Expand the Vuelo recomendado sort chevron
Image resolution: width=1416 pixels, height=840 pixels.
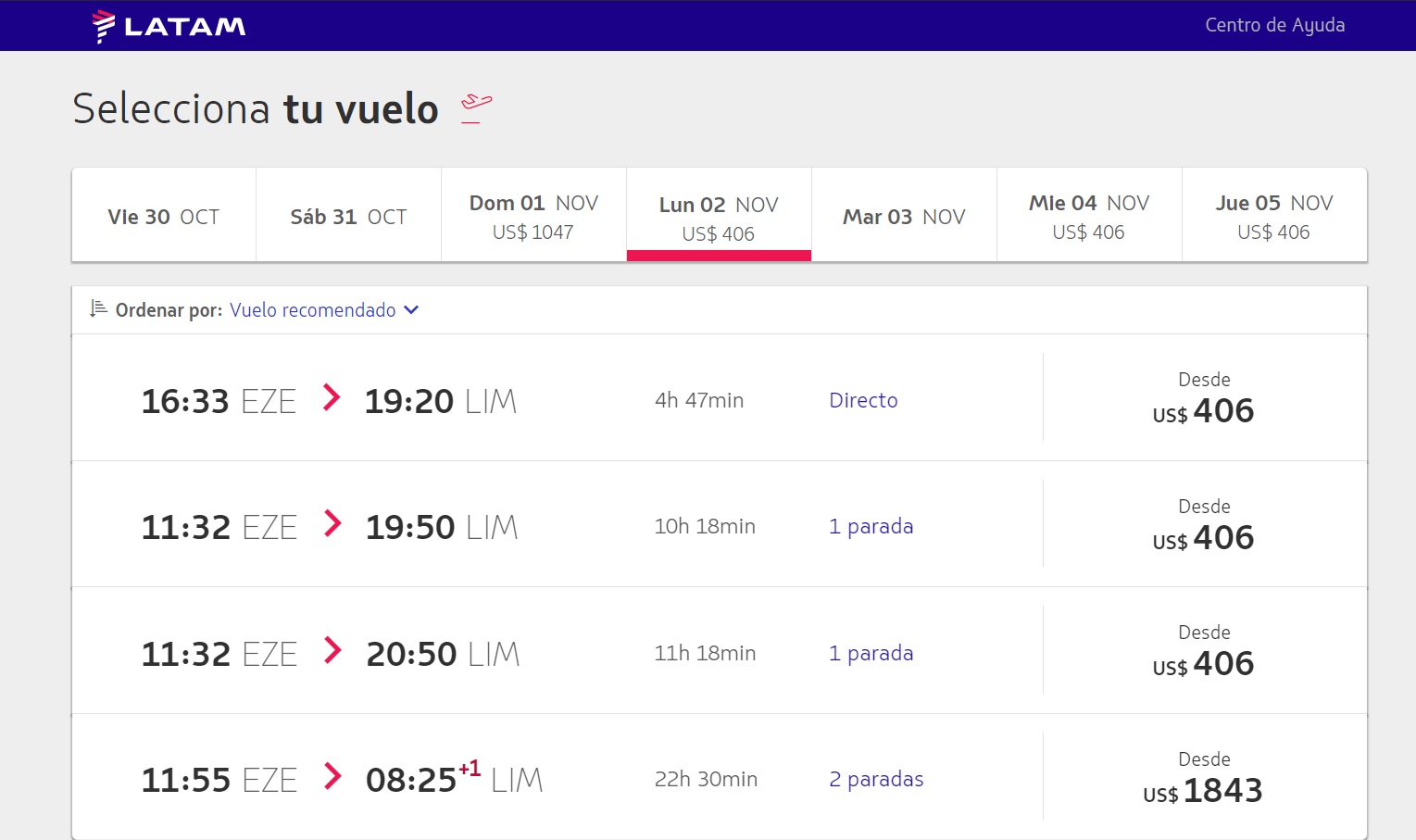(411, 310)
